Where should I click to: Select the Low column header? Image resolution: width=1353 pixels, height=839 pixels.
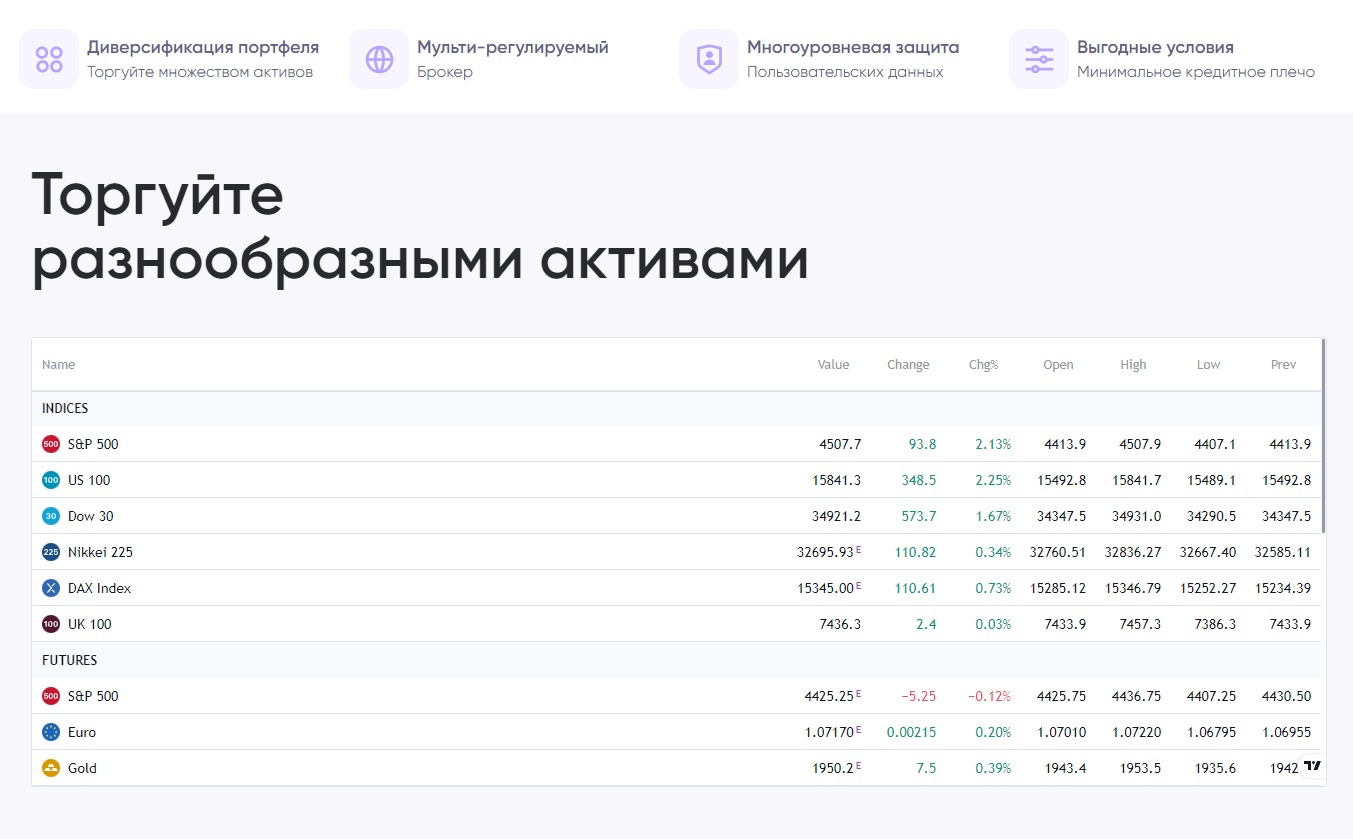point(1208,365)
